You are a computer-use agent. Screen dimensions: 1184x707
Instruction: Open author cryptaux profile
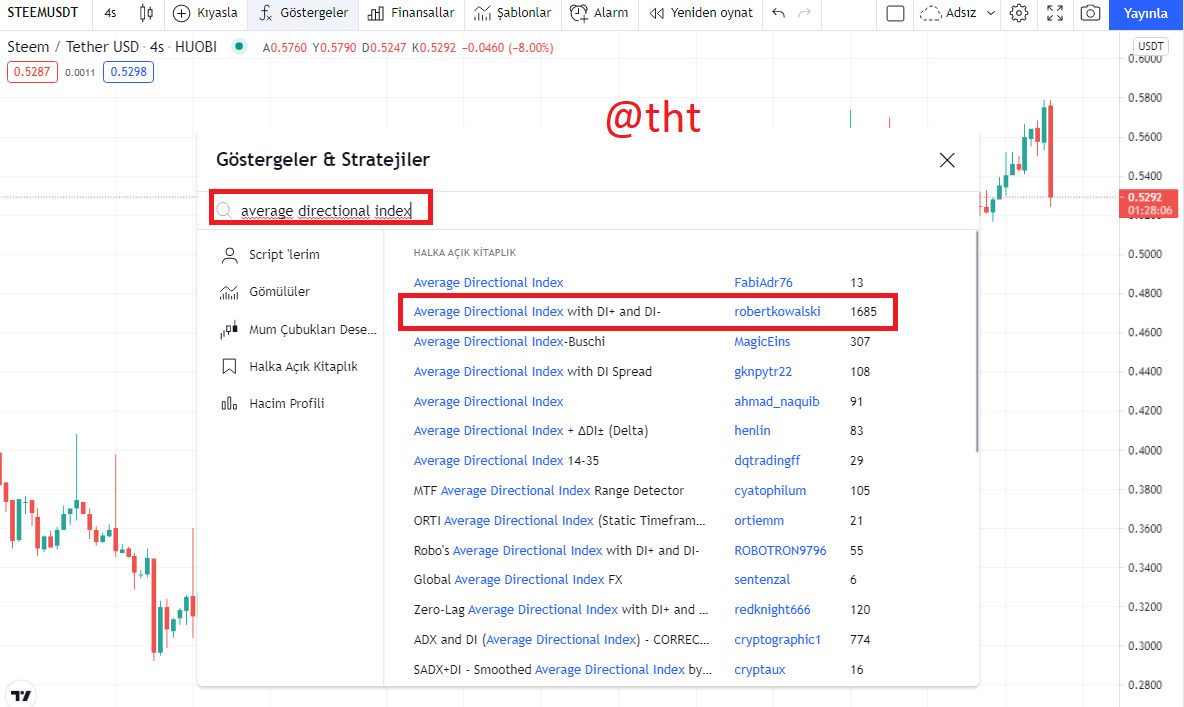point(760,670)
